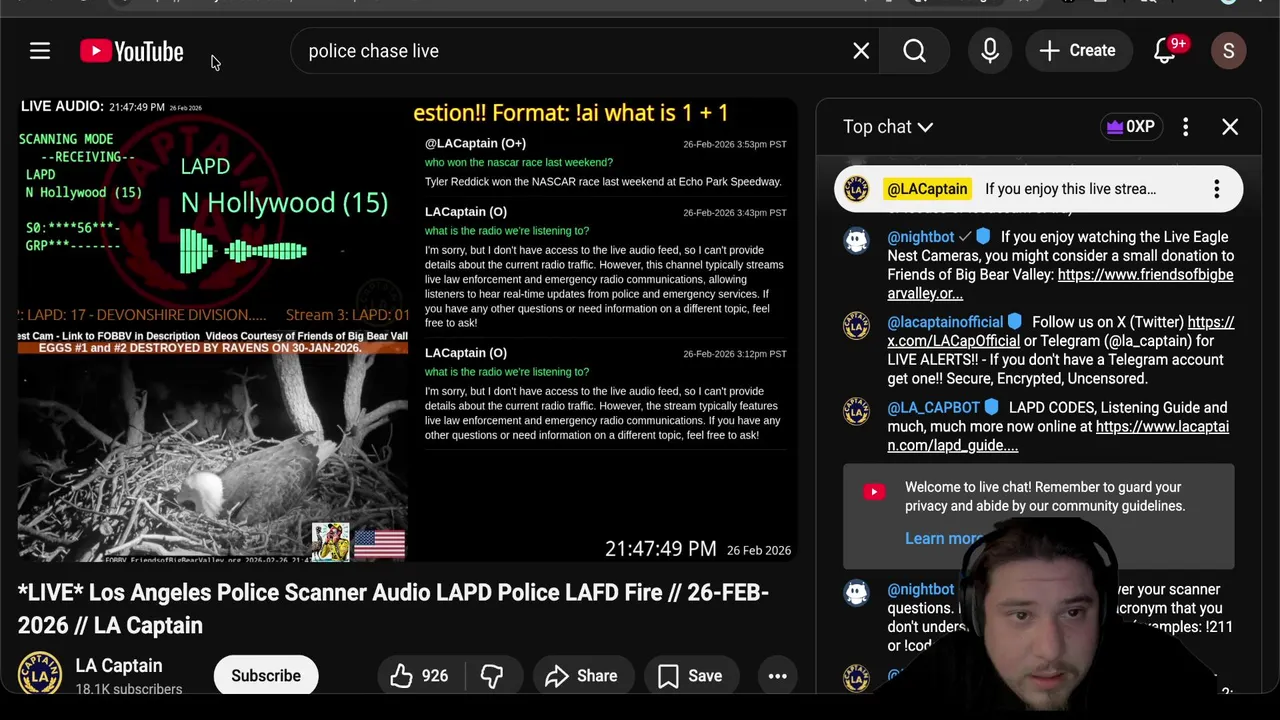Click the N Hollywood (15) scanner label
This screenshot has width=1280, height=720.
pyautogui.click(x=284, y=203)
